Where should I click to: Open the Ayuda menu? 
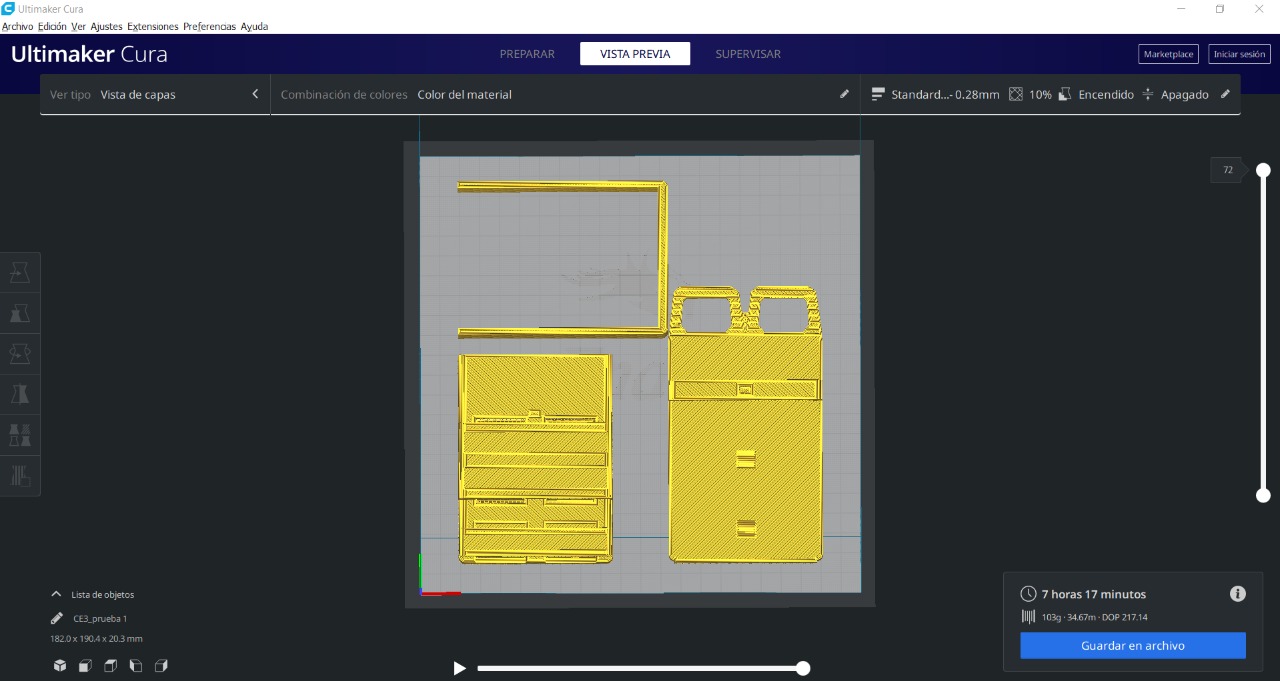[254, 26]
